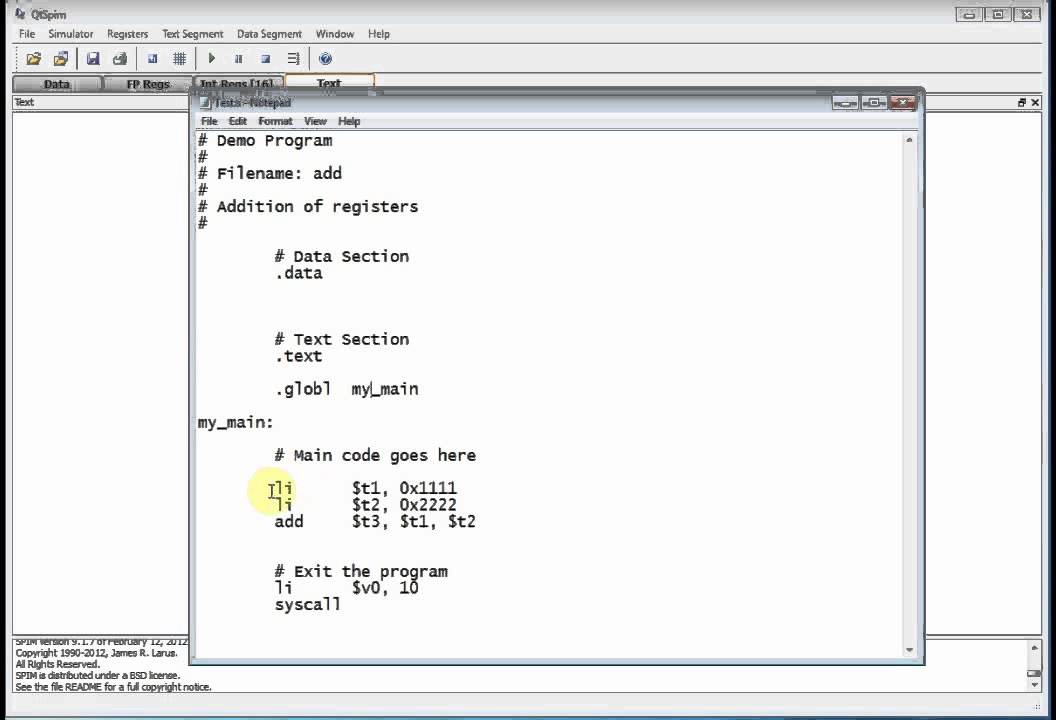Open the Registers menu

pos(127,34)
